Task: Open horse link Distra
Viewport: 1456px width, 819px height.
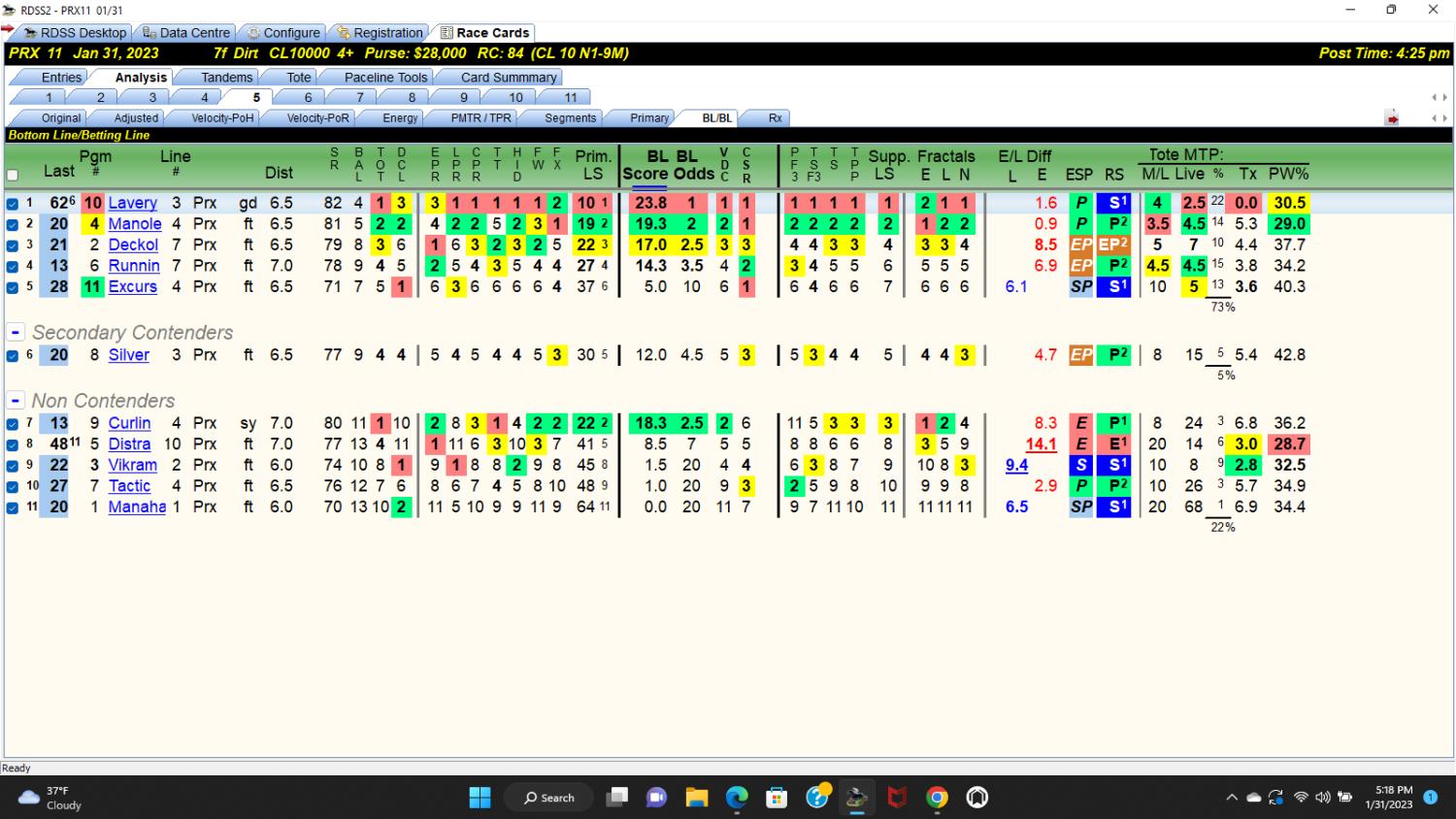Action: tap(129, 443)
